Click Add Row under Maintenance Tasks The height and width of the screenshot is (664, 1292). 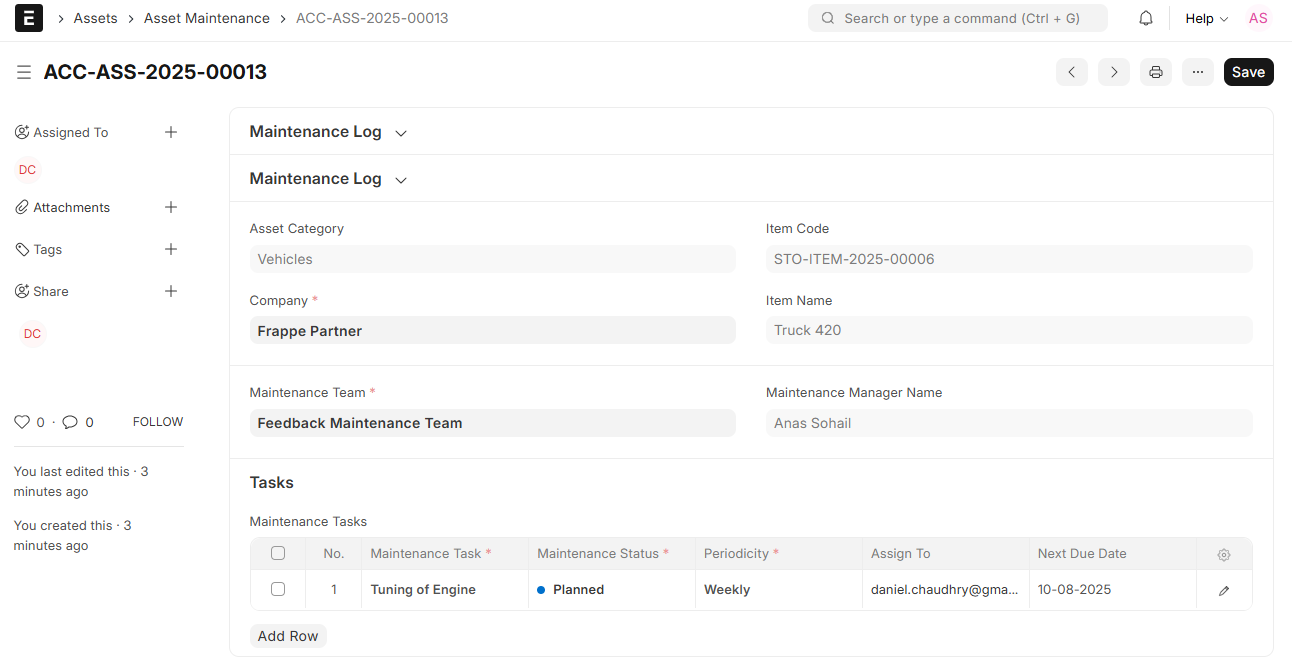(x=288, y=636)
